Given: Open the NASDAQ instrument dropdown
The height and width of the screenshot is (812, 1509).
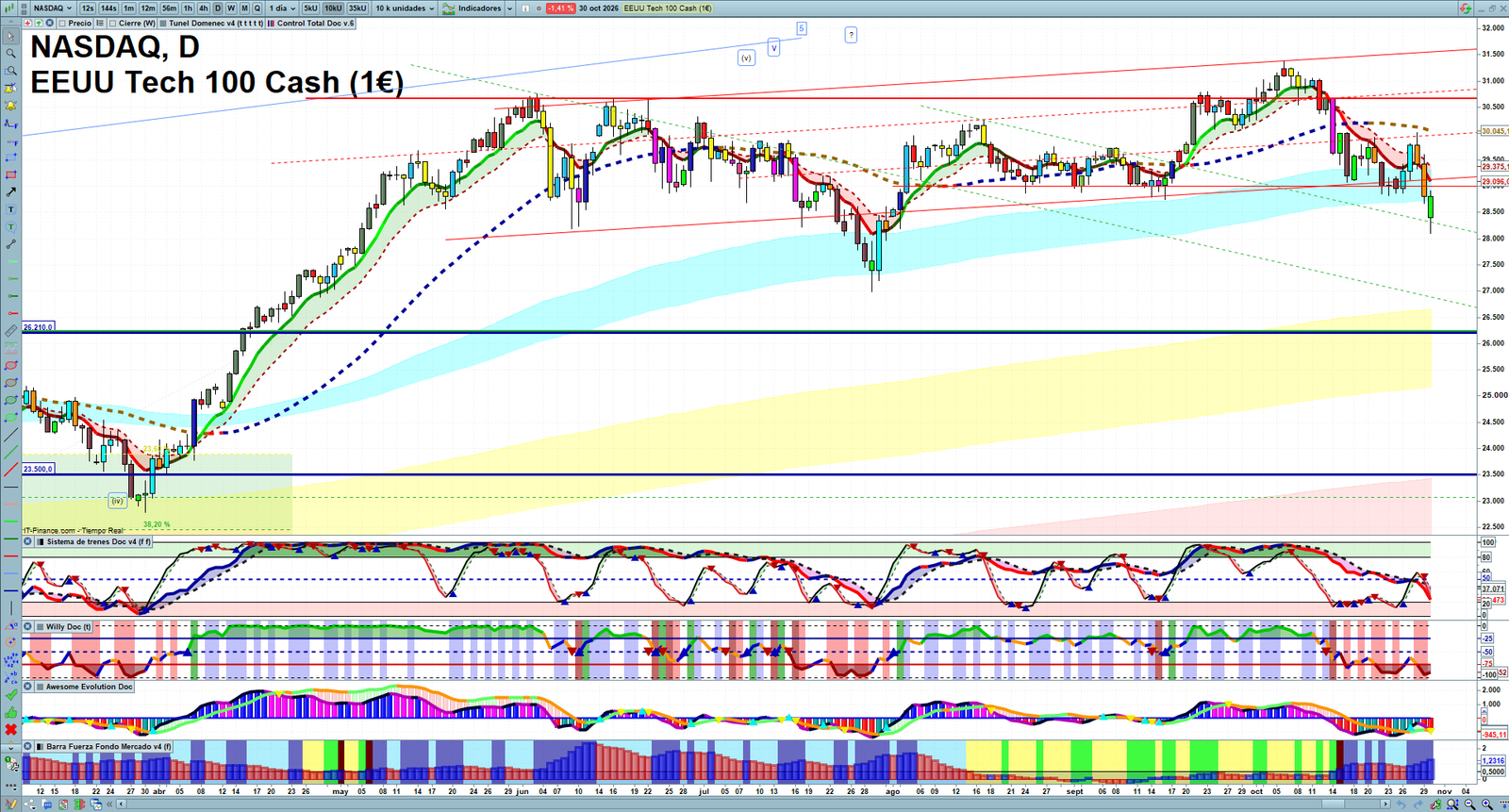Looking at the screenshot, I should point(53,8).
